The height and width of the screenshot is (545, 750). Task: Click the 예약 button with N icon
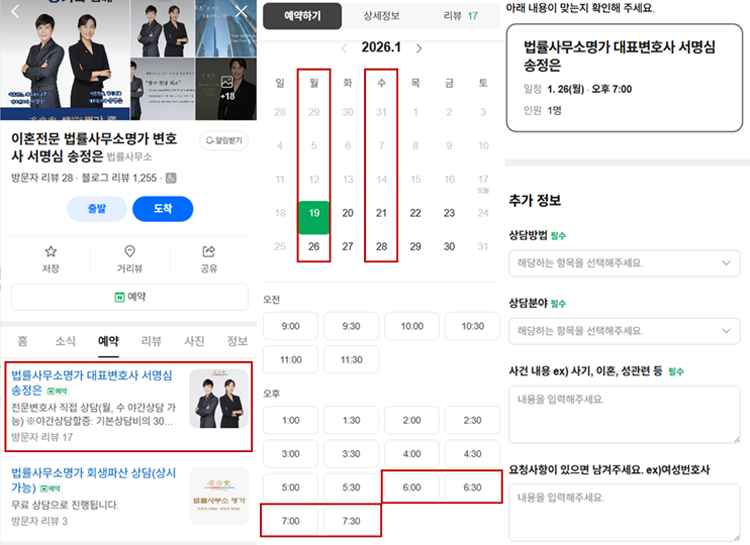[130, 297]
